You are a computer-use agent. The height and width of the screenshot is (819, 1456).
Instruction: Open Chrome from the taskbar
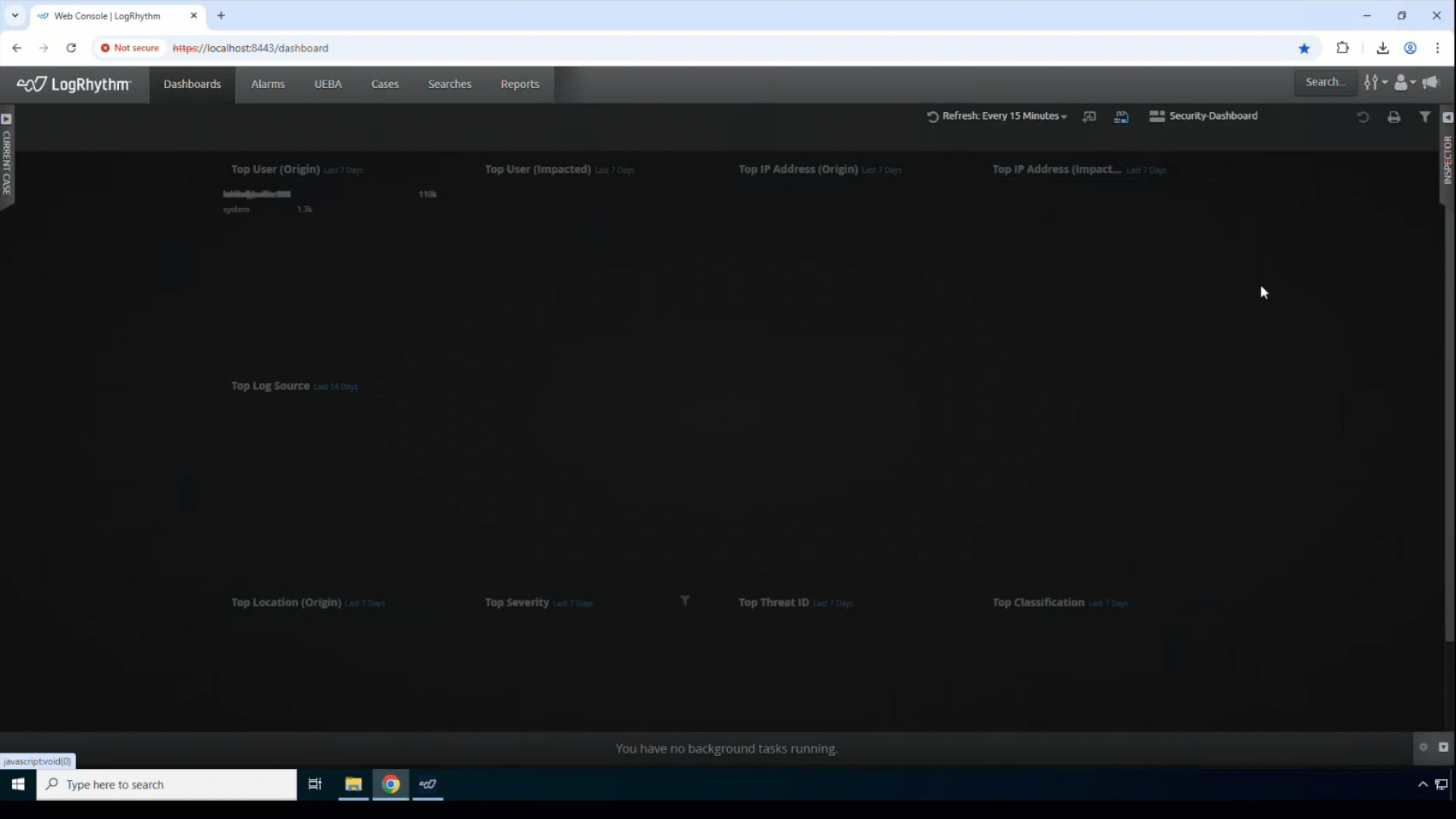391,784
